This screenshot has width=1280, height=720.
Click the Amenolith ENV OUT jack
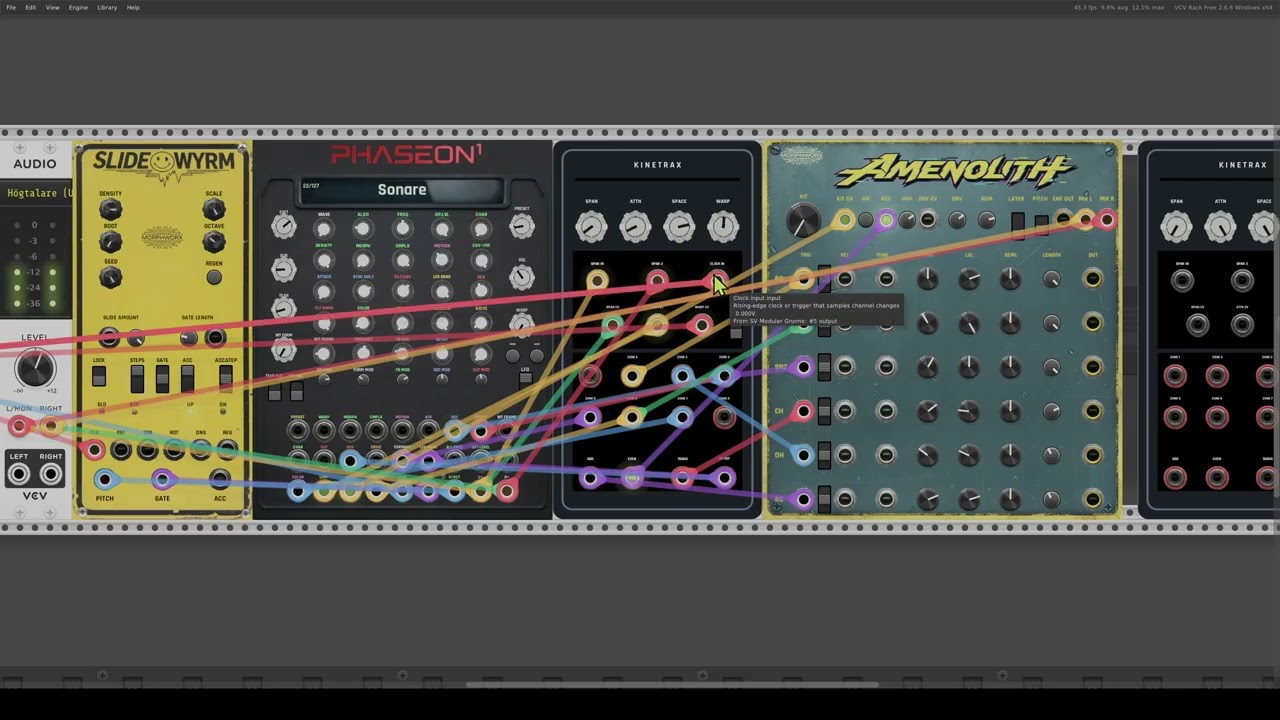pyautogui.click(x=1063, y=220)
